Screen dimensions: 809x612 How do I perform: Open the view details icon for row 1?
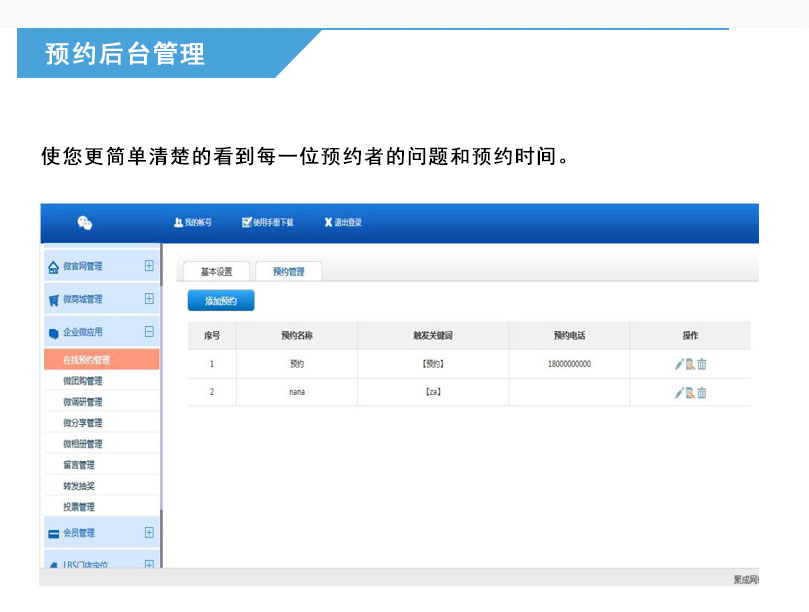(690, 364)
